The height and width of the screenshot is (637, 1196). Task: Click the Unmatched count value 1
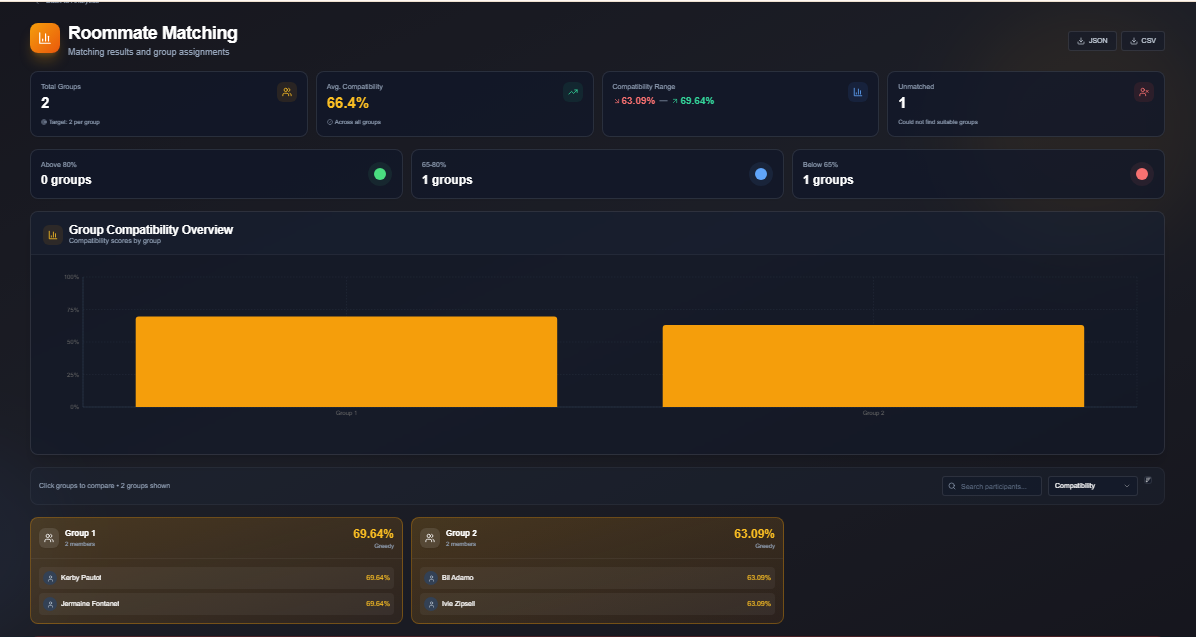[x=902, y=103]
